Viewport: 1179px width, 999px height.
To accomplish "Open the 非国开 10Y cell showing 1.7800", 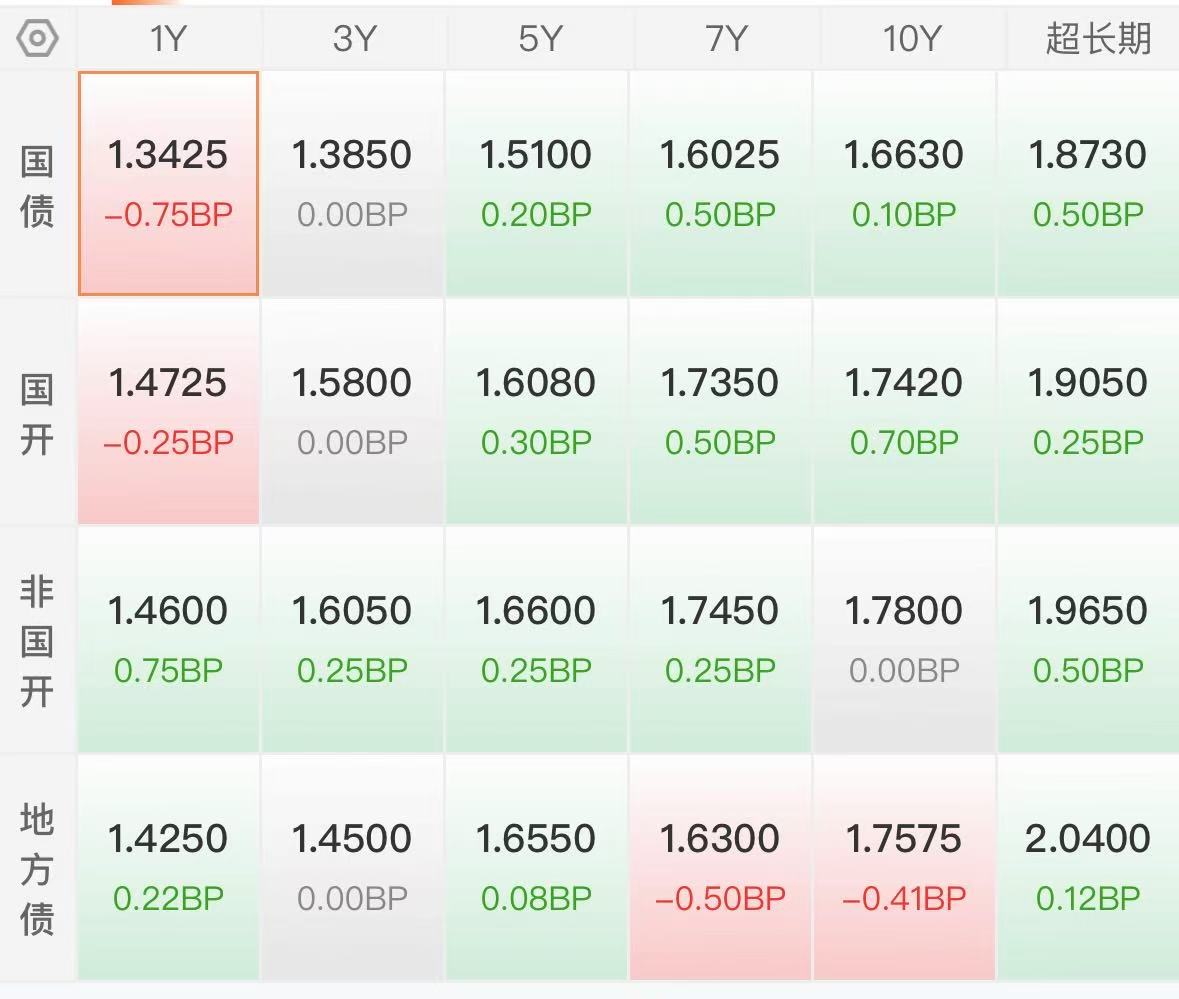I will (904, 640).
